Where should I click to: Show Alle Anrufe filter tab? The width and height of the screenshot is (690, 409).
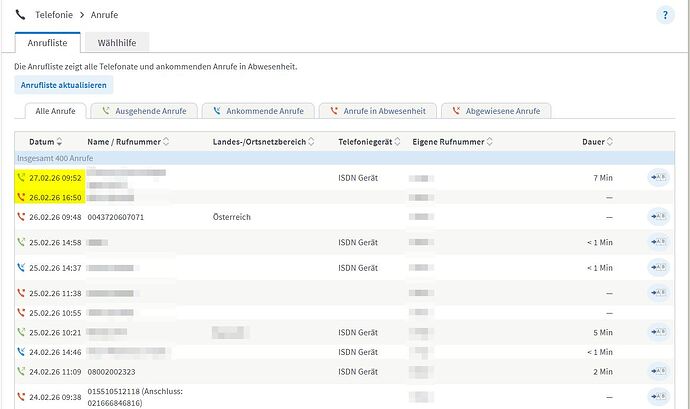point(55,111)
